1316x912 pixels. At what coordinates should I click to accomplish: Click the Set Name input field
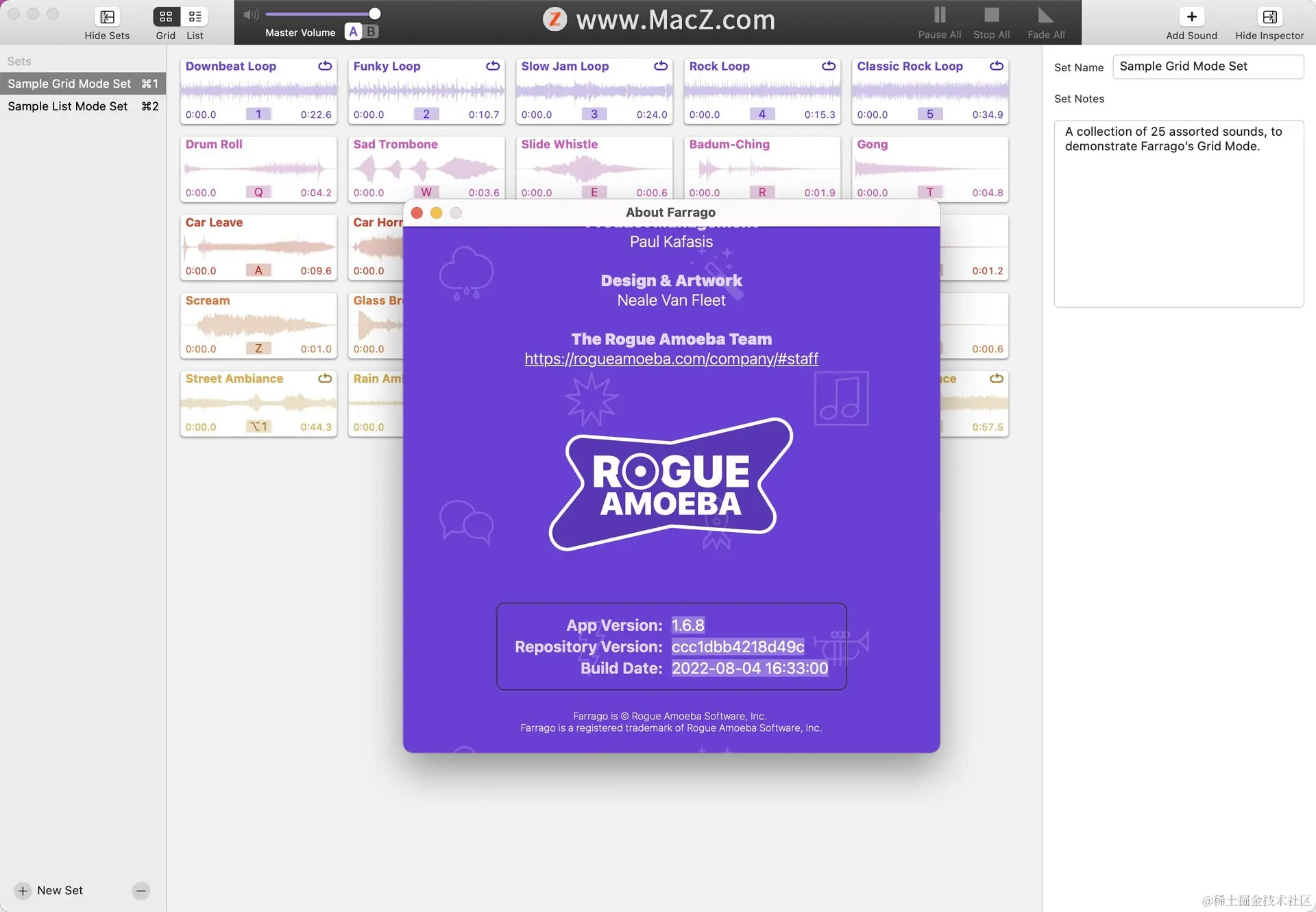[1207, 67]
